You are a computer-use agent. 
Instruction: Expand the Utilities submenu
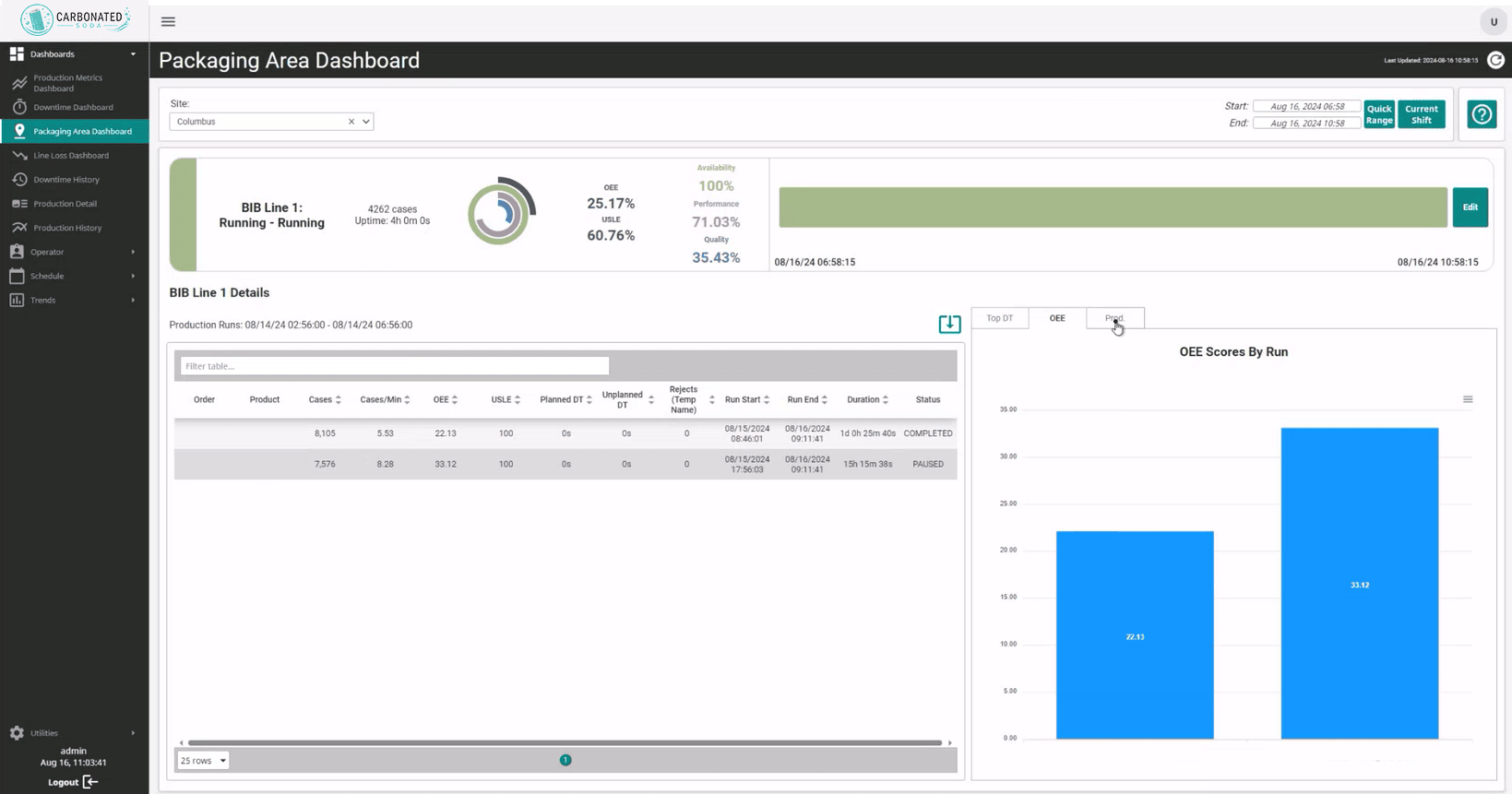pos(133,733)
